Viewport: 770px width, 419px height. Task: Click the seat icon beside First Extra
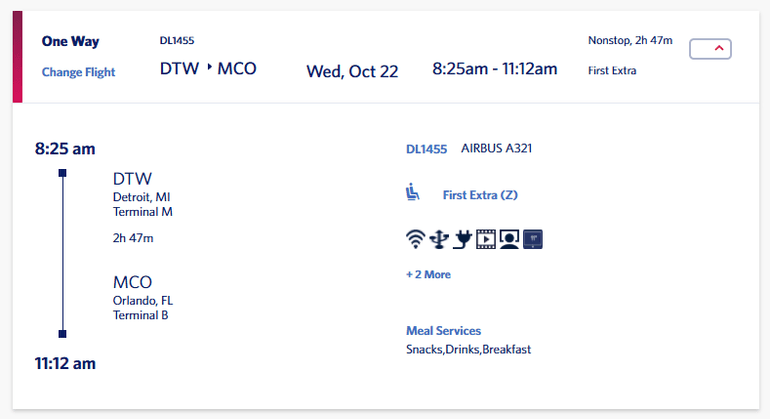pos(413,192)
